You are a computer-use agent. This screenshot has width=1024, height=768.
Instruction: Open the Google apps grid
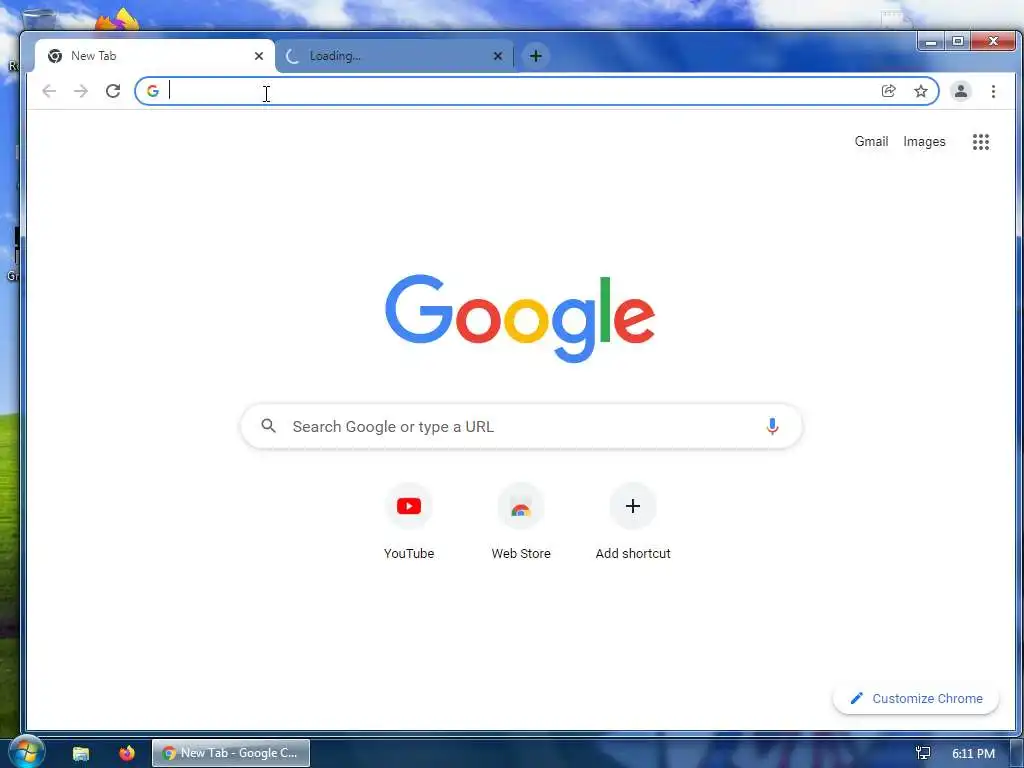[x=981, y=142]
